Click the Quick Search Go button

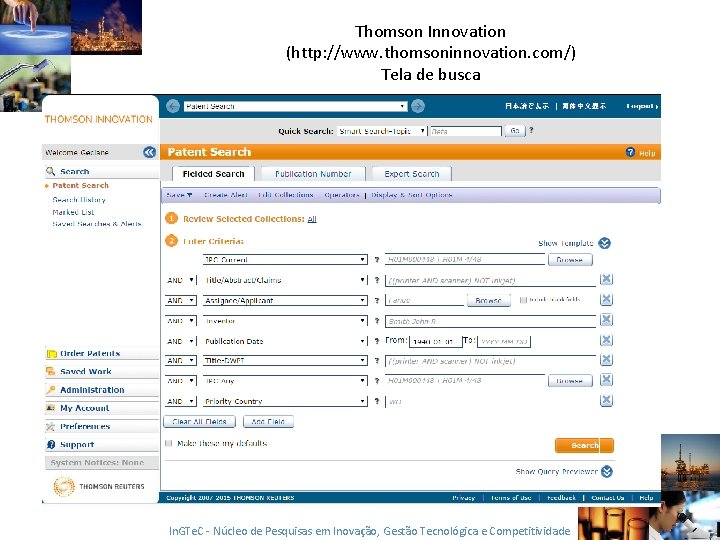click(x=515, y=130)
